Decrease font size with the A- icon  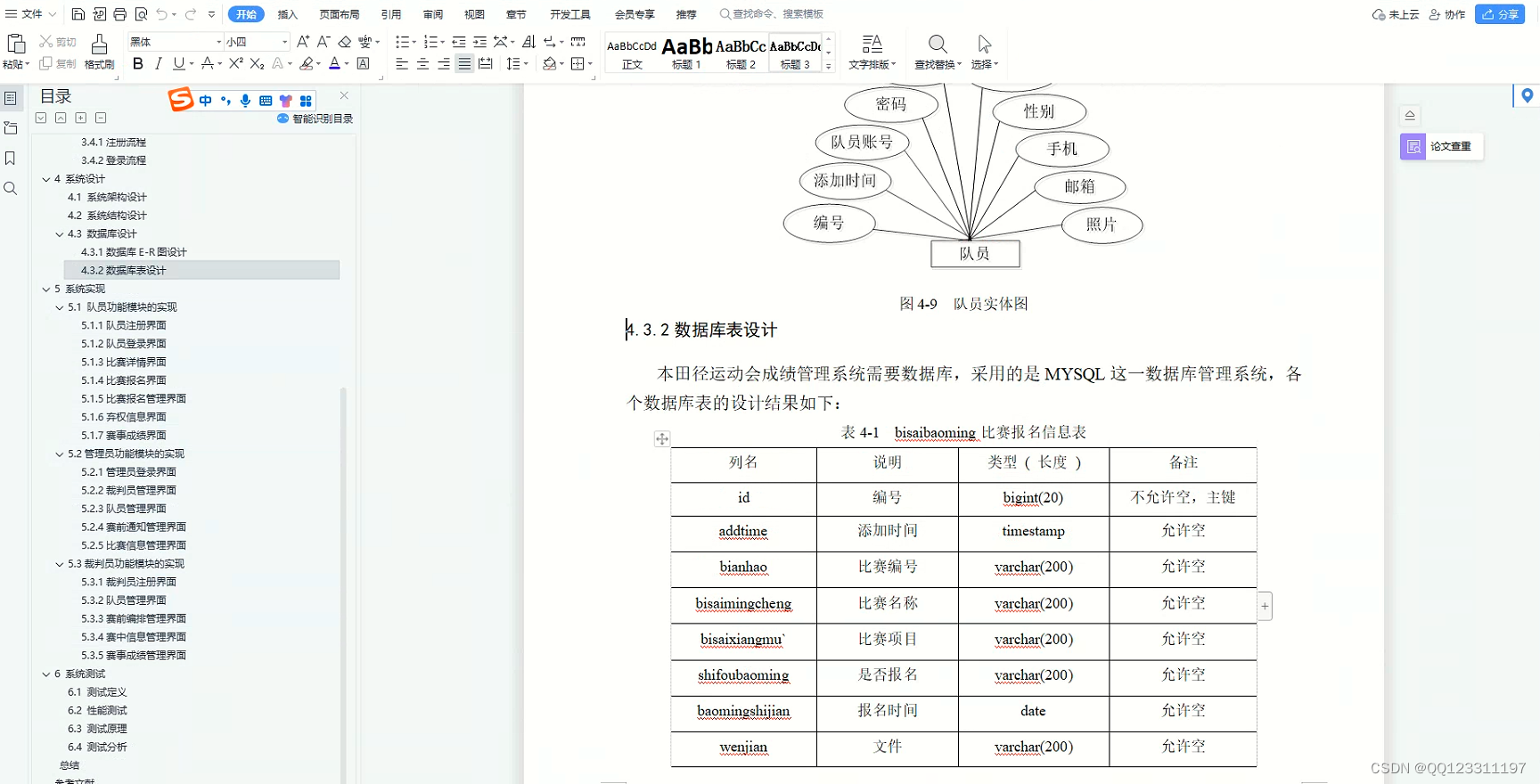point(324,42)
